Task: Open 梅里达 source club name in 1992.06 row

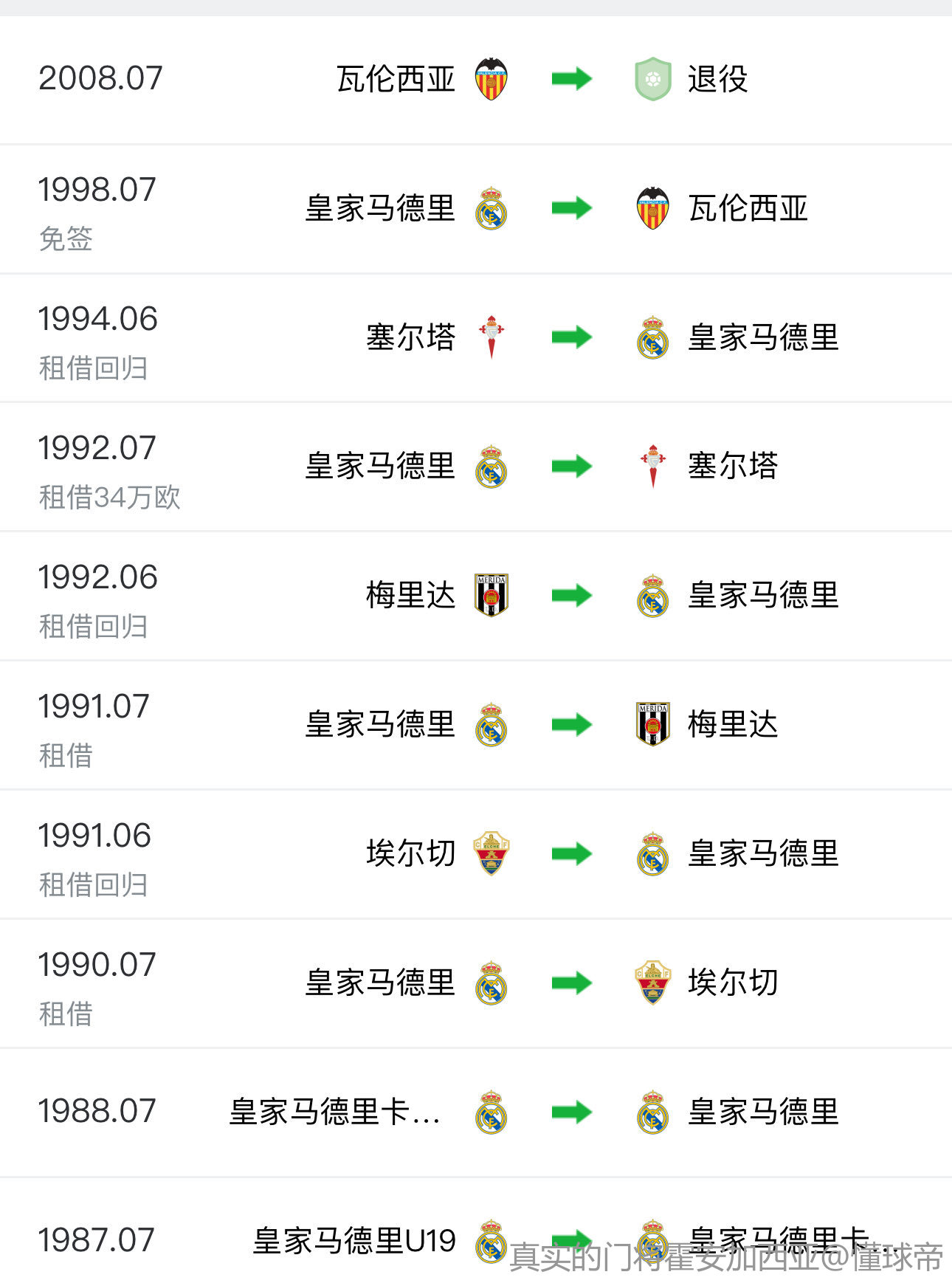Action: pos(411,595)
